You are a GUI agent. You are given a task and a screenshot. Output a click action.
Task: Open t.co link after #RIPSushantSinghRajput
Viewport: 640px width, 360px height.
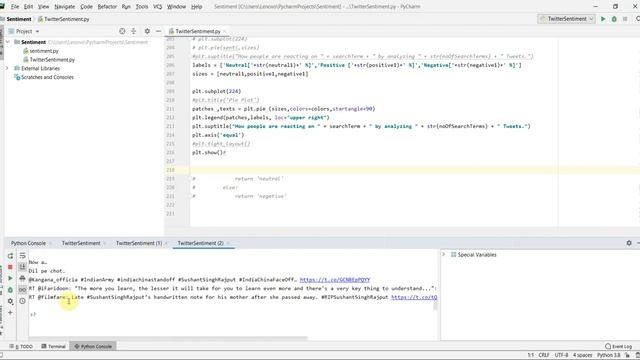click(414, 297)
